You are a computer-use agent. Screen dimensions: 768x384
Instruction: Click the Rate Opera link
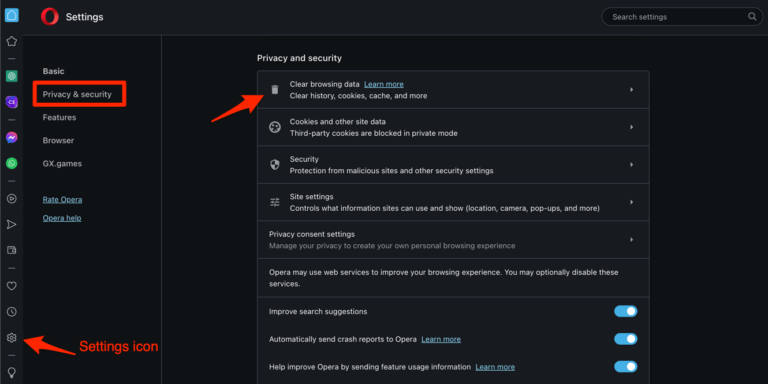[62, 200]
